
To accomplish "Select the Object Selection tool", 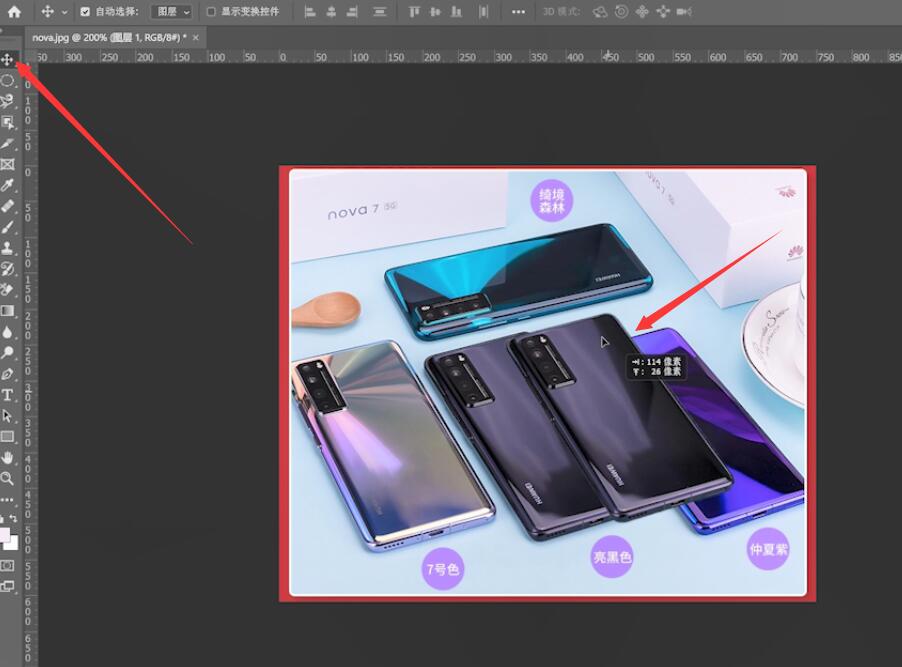I will (x=7, y=123).
